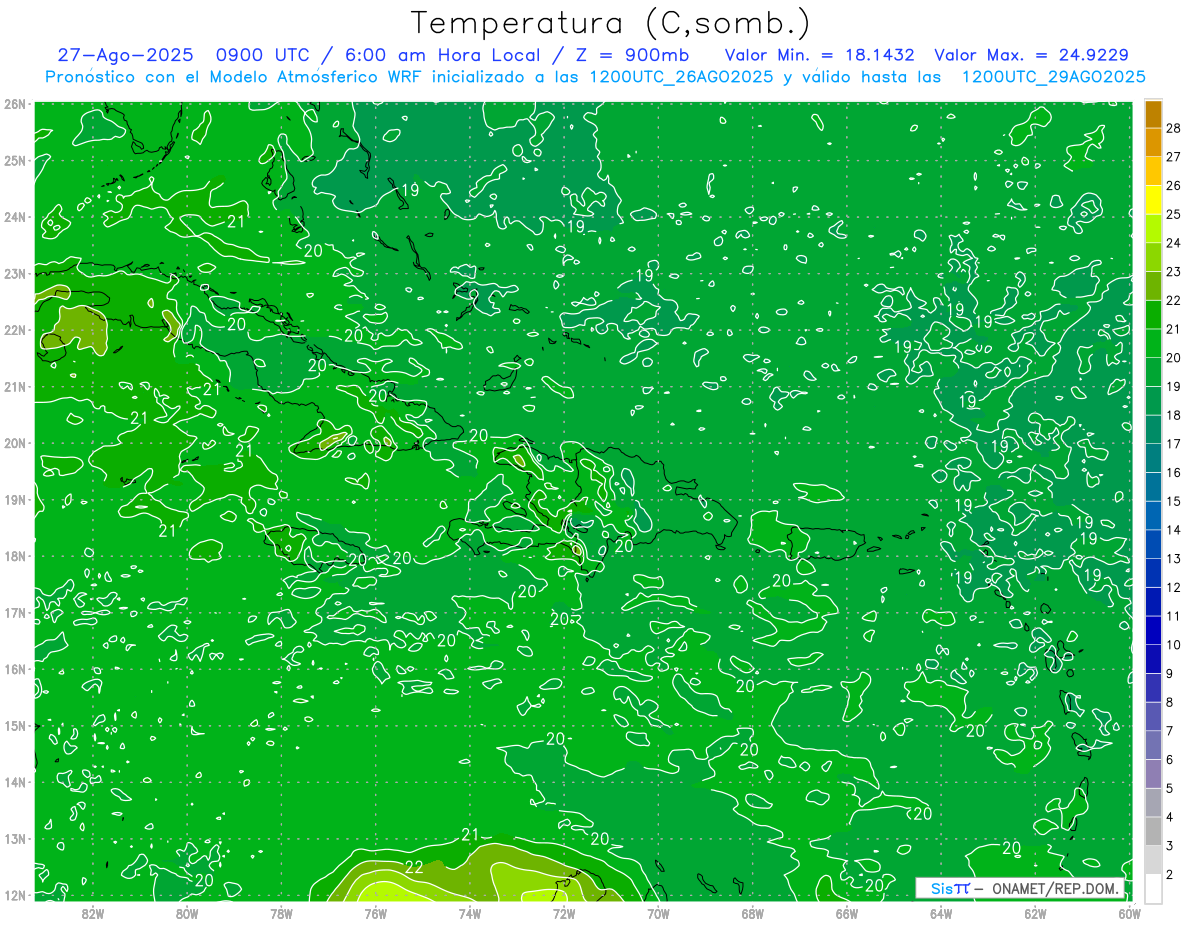Click the longitude axis label "60W"
1200x927 pixels.
pyautogui.click(x=1128, y=913)
